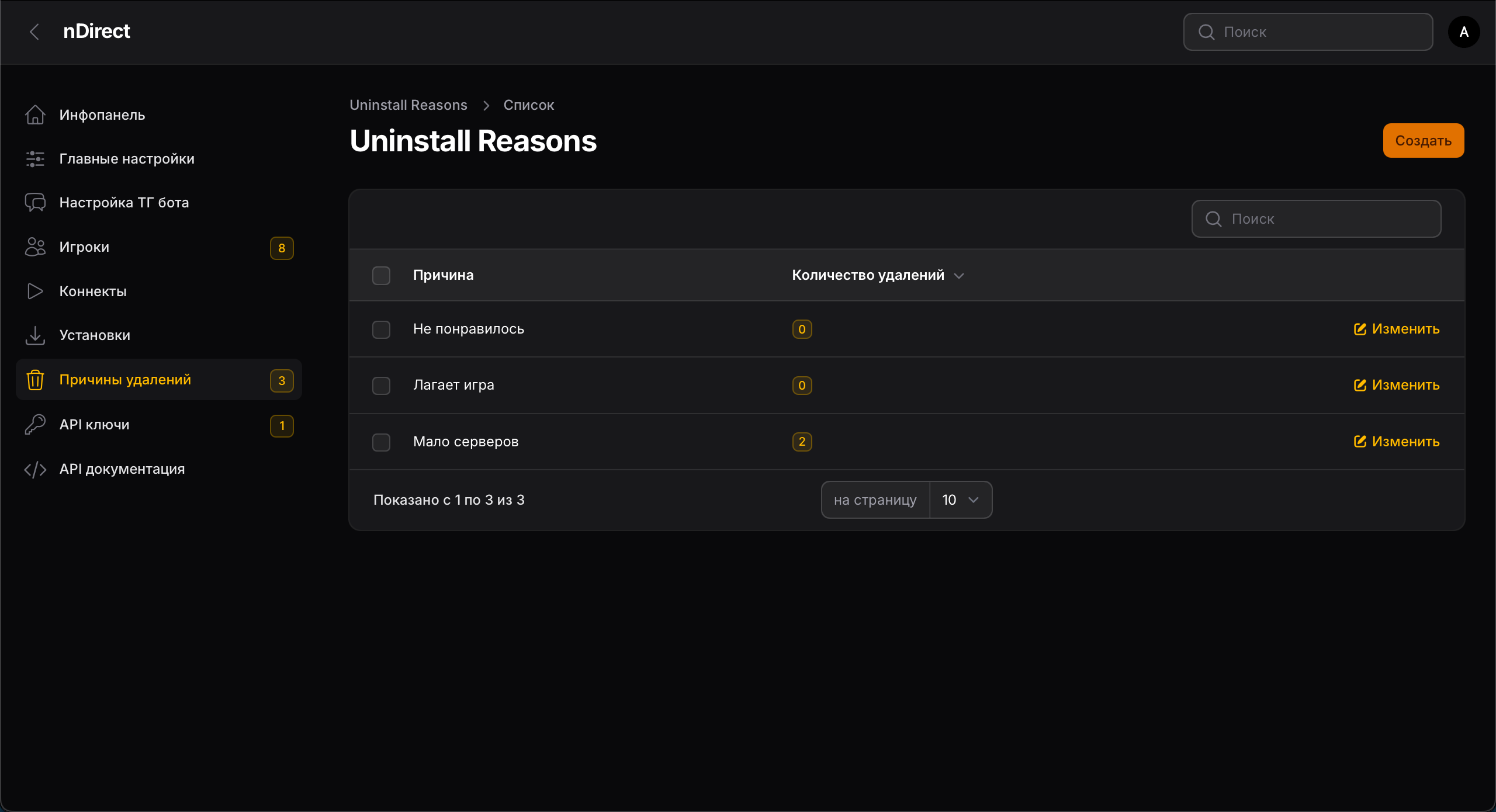Screen dimensions: 1496x812
Task: Go to Uninstall Reasons breadcrumb link
Action: coord(408,105)
